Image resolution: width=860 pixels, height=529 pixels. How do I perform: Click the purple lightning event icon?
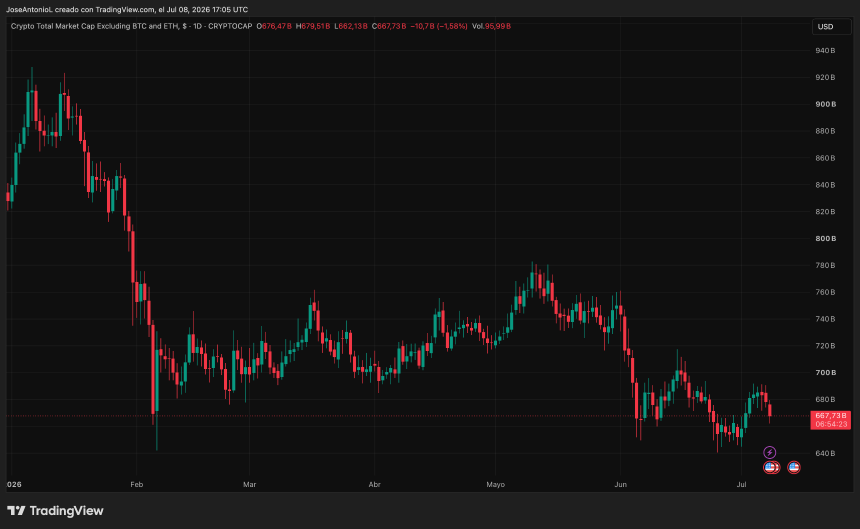click(770, 452)
